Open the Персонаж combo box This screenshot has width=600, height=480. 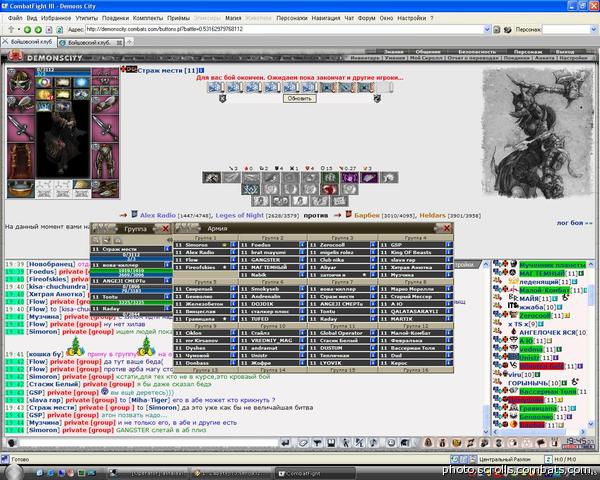point(569,29)
